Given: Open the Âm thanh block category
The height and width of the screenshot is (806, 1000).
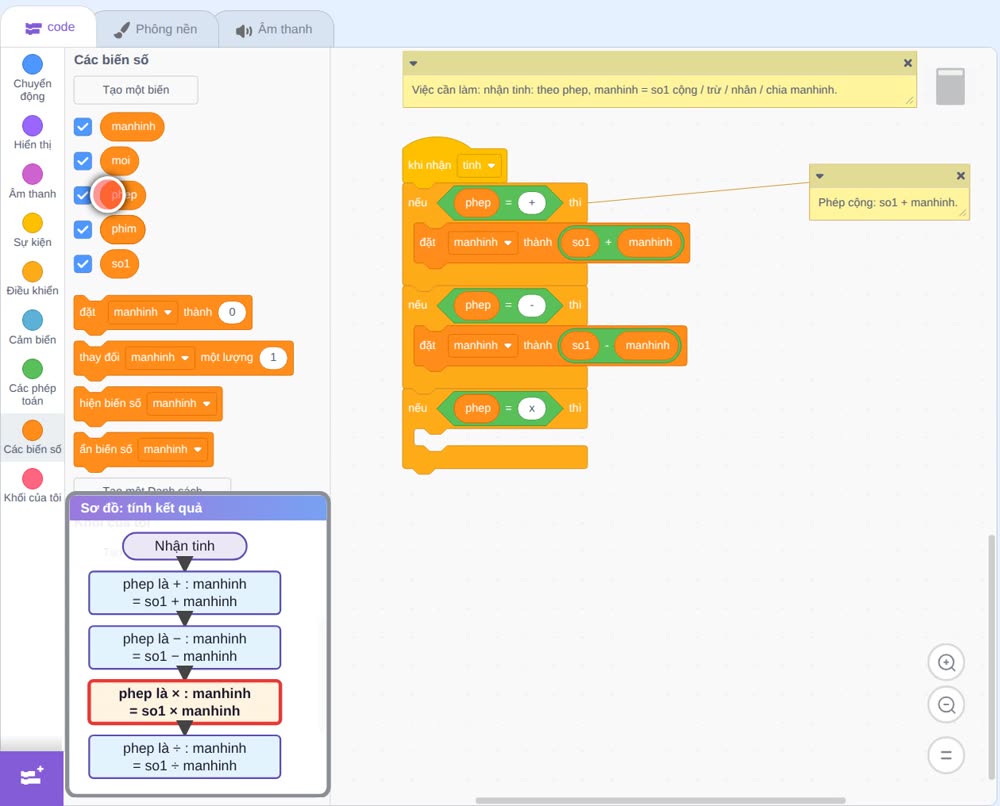Looking at the screenshot, I should tap(33, 182).
